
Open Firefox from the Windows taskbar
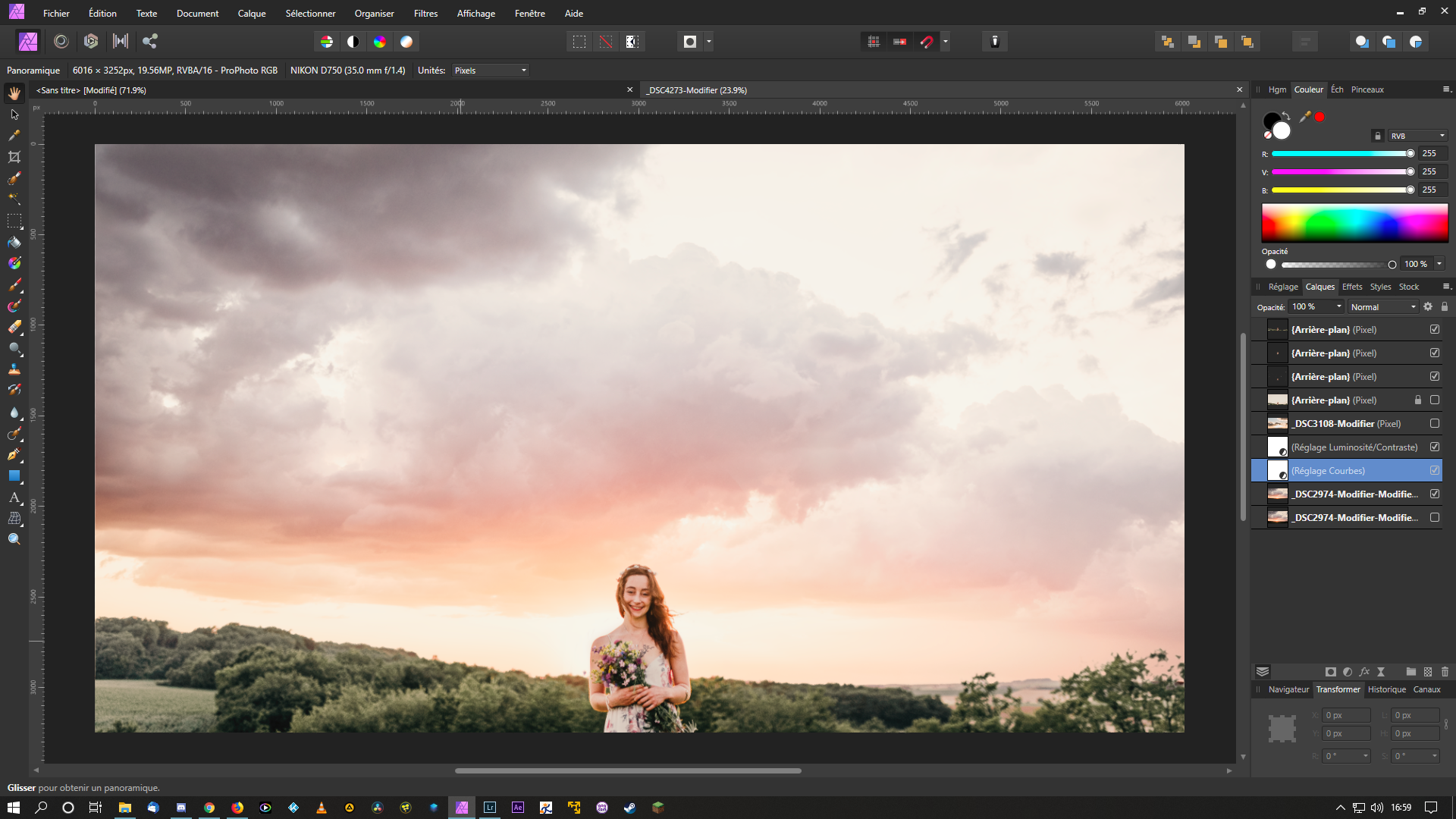(x=237, y=808)
